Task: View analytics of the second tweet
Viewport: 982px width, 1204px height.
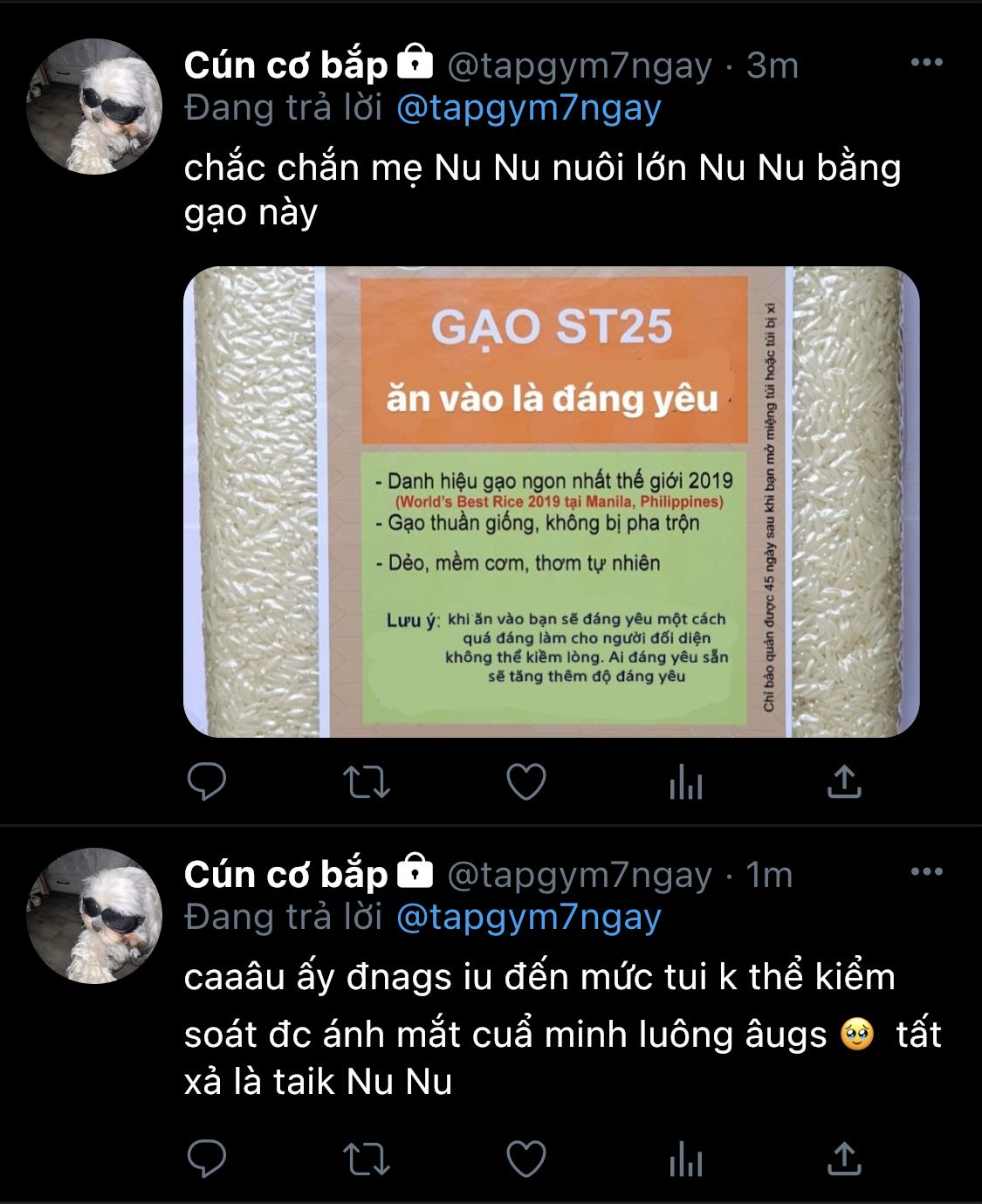Action: click(x=685, y=1160)
